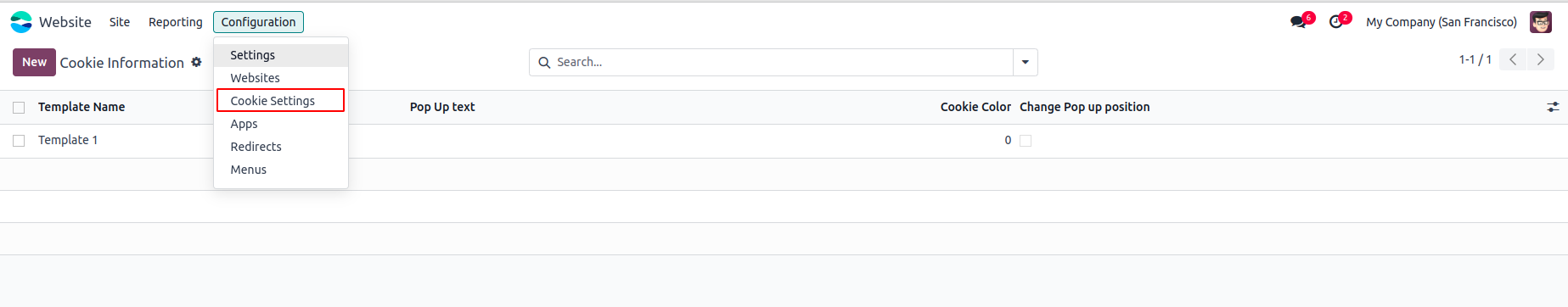
Task: Tick the select-all checkbox in header
Action: [19, 108]
